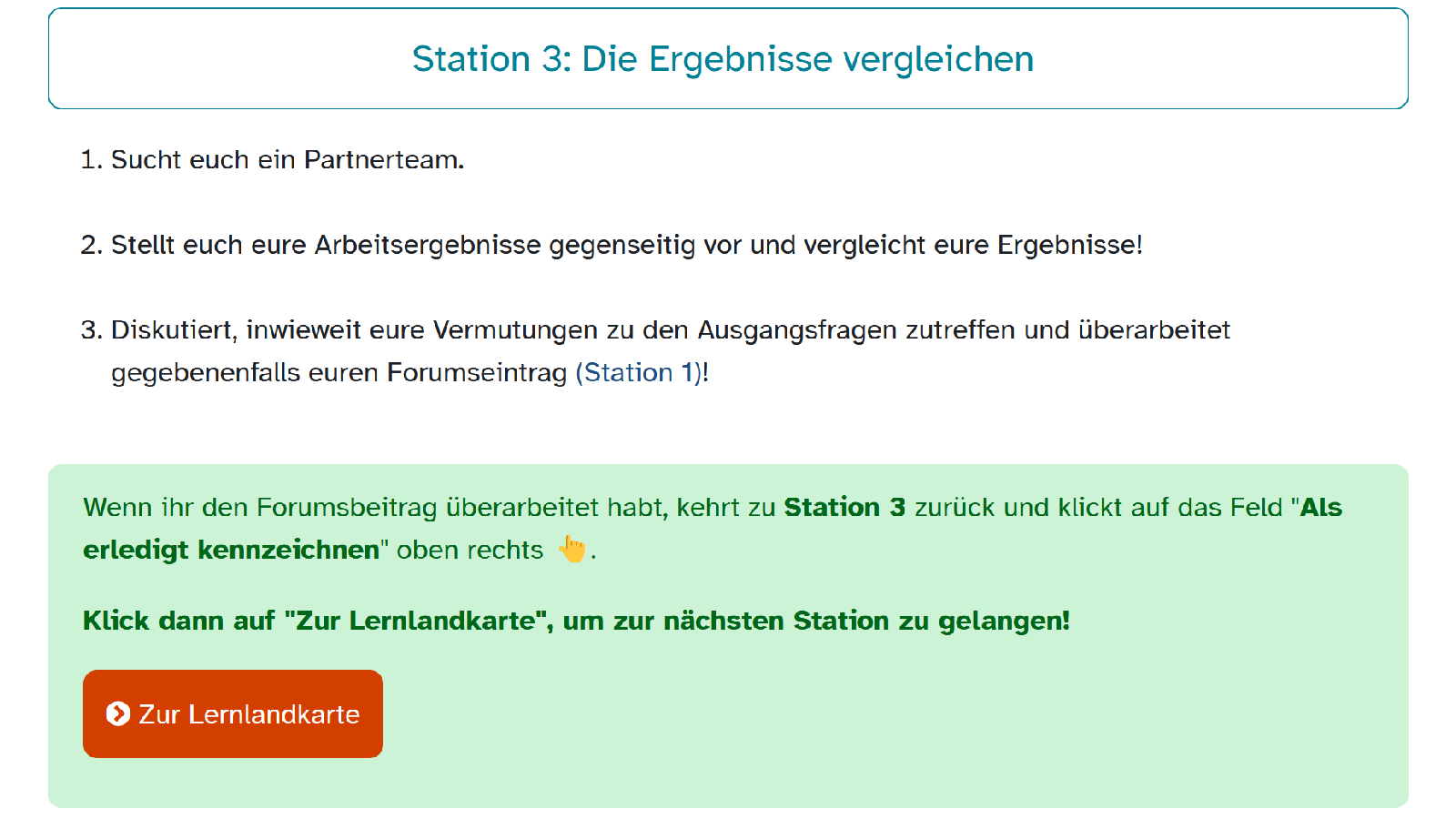Click the sentence starting "Stellt euch eure Arbeitsergebnisse"

(626, 246)
